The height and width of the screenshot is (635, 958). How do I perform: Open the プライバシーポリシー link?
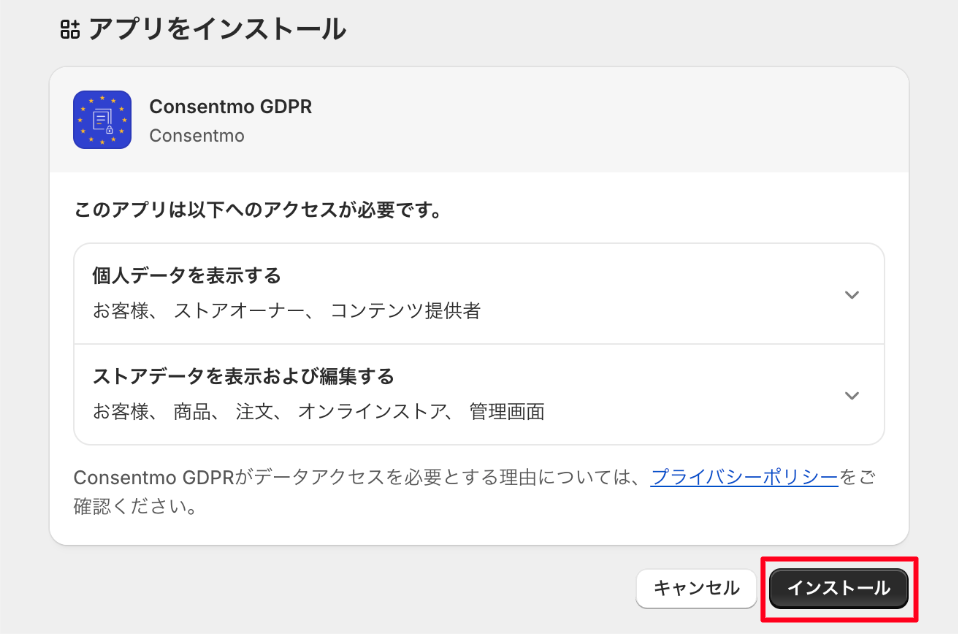pos(744,477)
